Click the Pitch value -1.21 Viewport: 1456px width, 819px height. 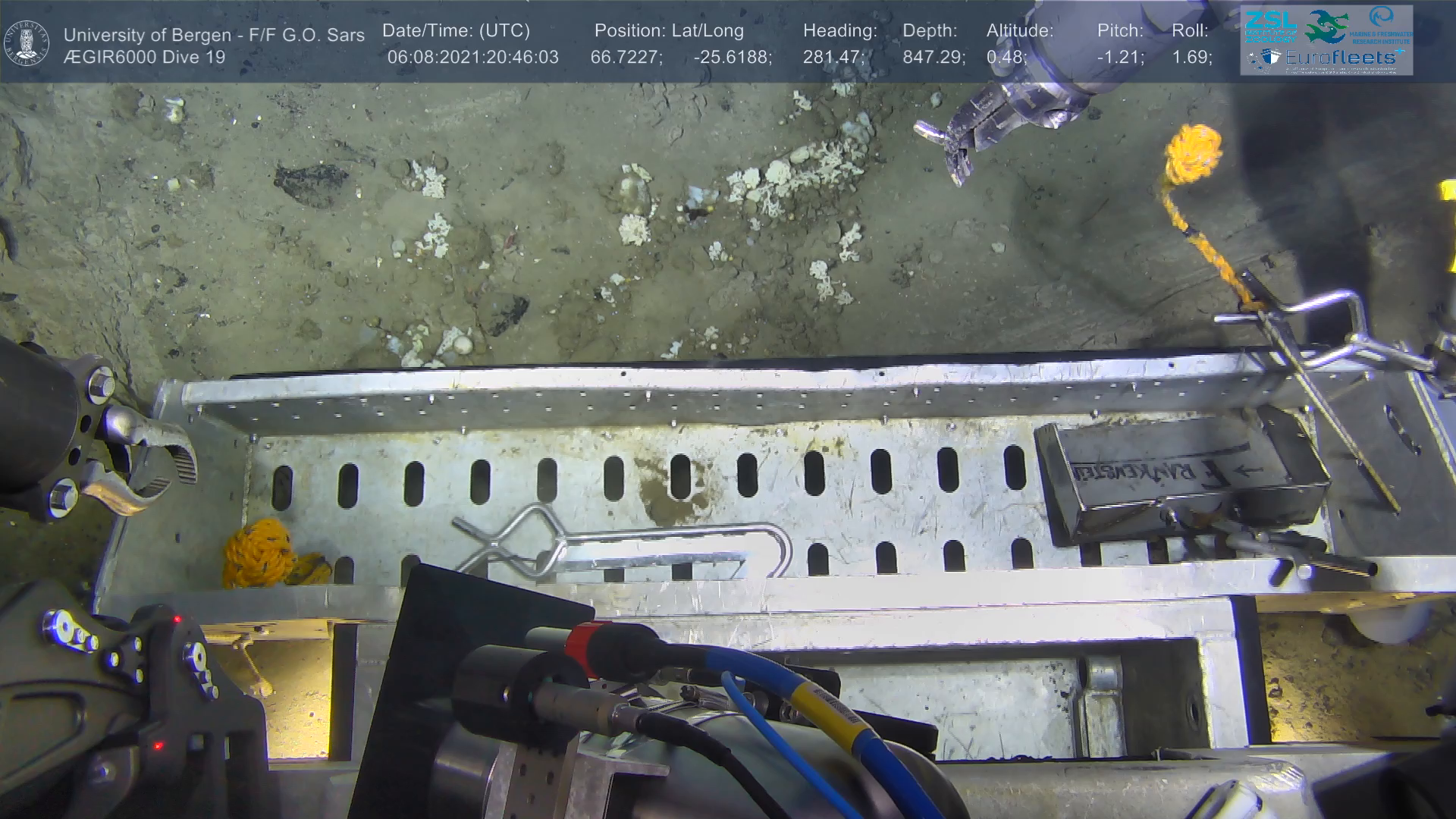1120,58
